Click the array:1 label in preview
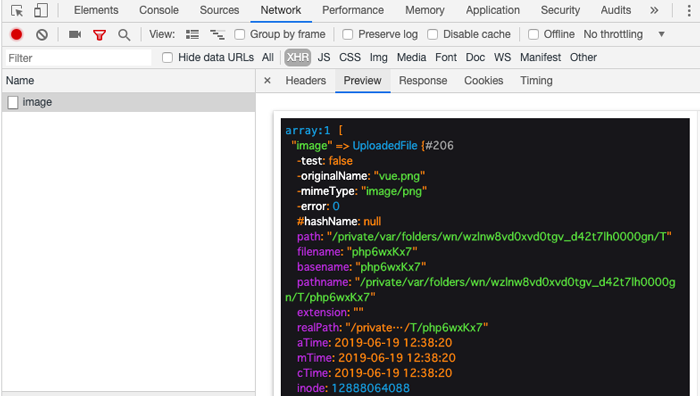This screenshot has height=396, width=700. [308, 130]
